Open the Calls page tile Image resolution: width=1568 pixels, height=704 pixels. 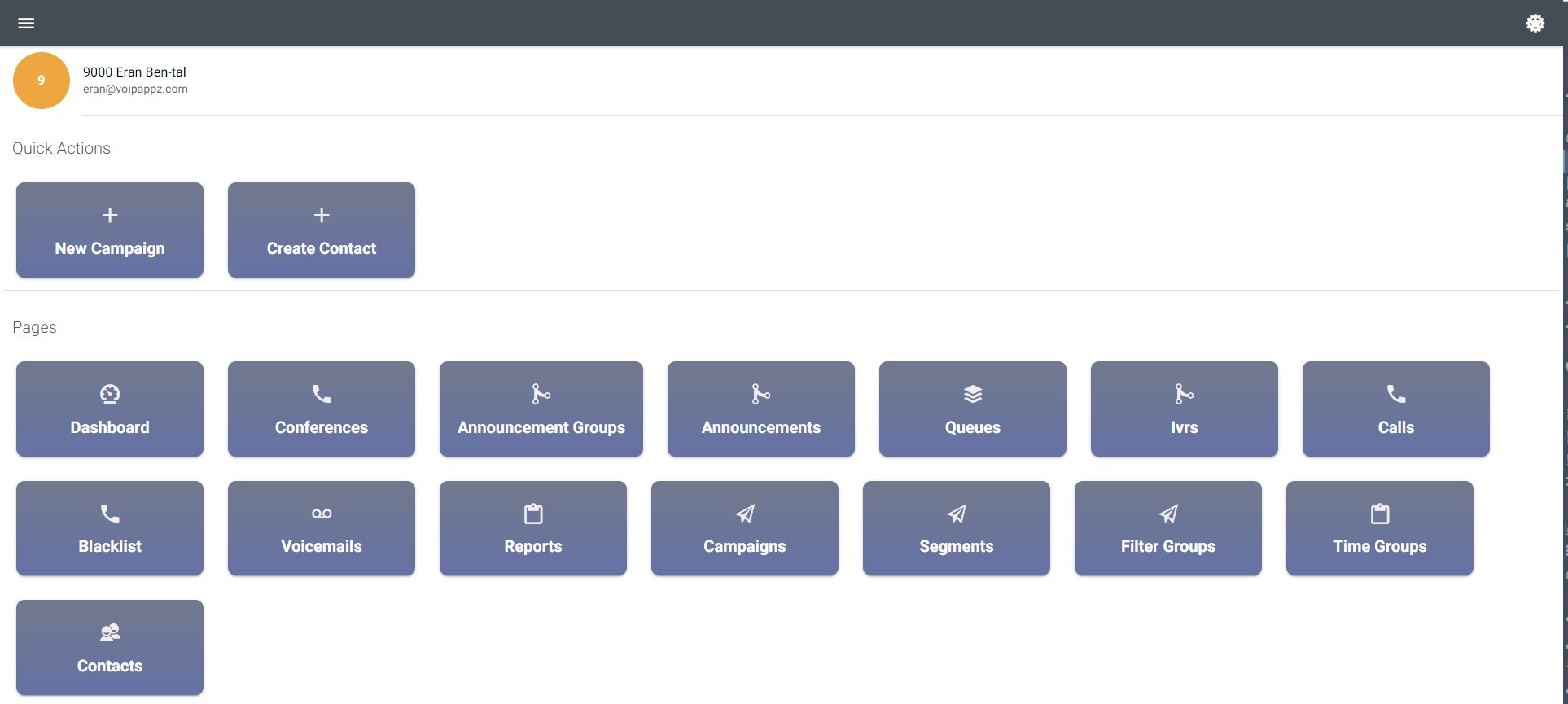coord(1396,409)
